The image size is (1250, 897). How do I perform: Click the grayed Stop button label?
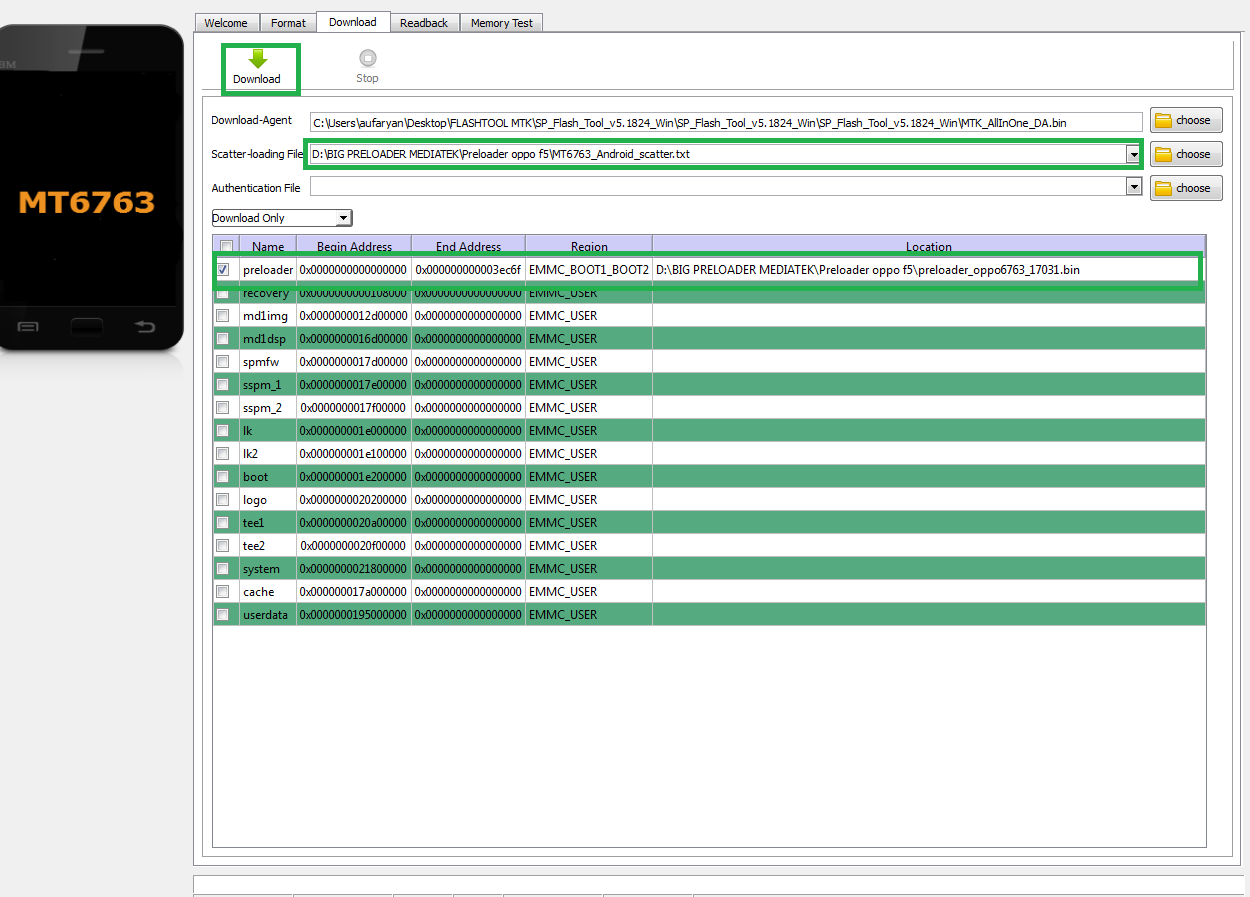367,78
